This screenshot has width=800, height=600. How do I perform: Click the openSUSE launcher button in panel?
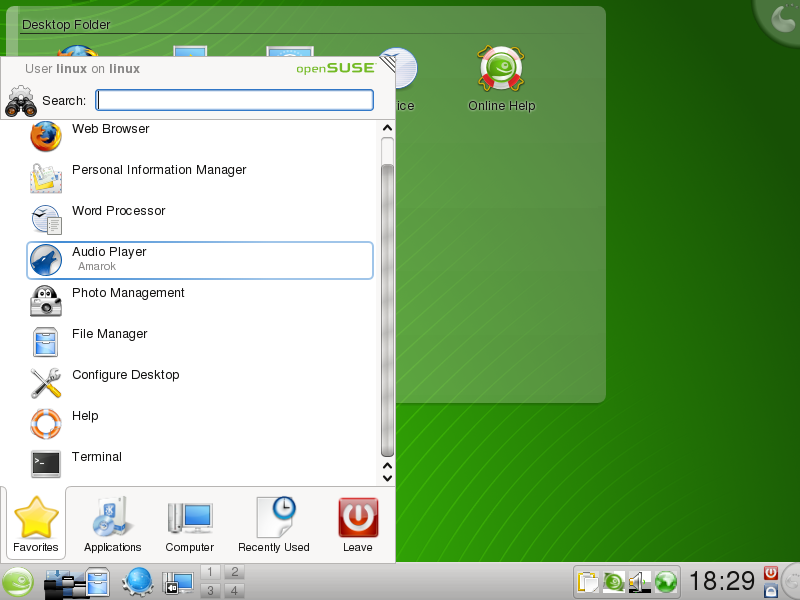(18, 582)
